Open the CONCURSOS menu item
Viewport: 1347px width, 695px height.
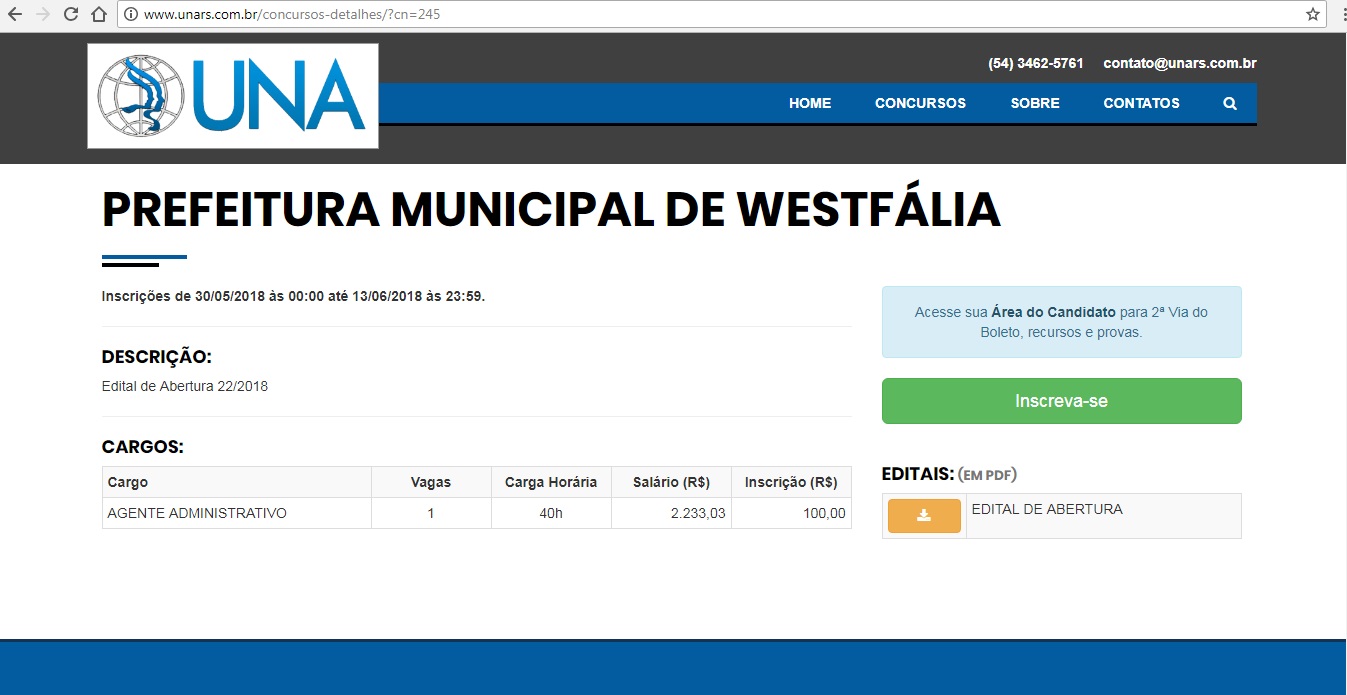pos(920,103)
